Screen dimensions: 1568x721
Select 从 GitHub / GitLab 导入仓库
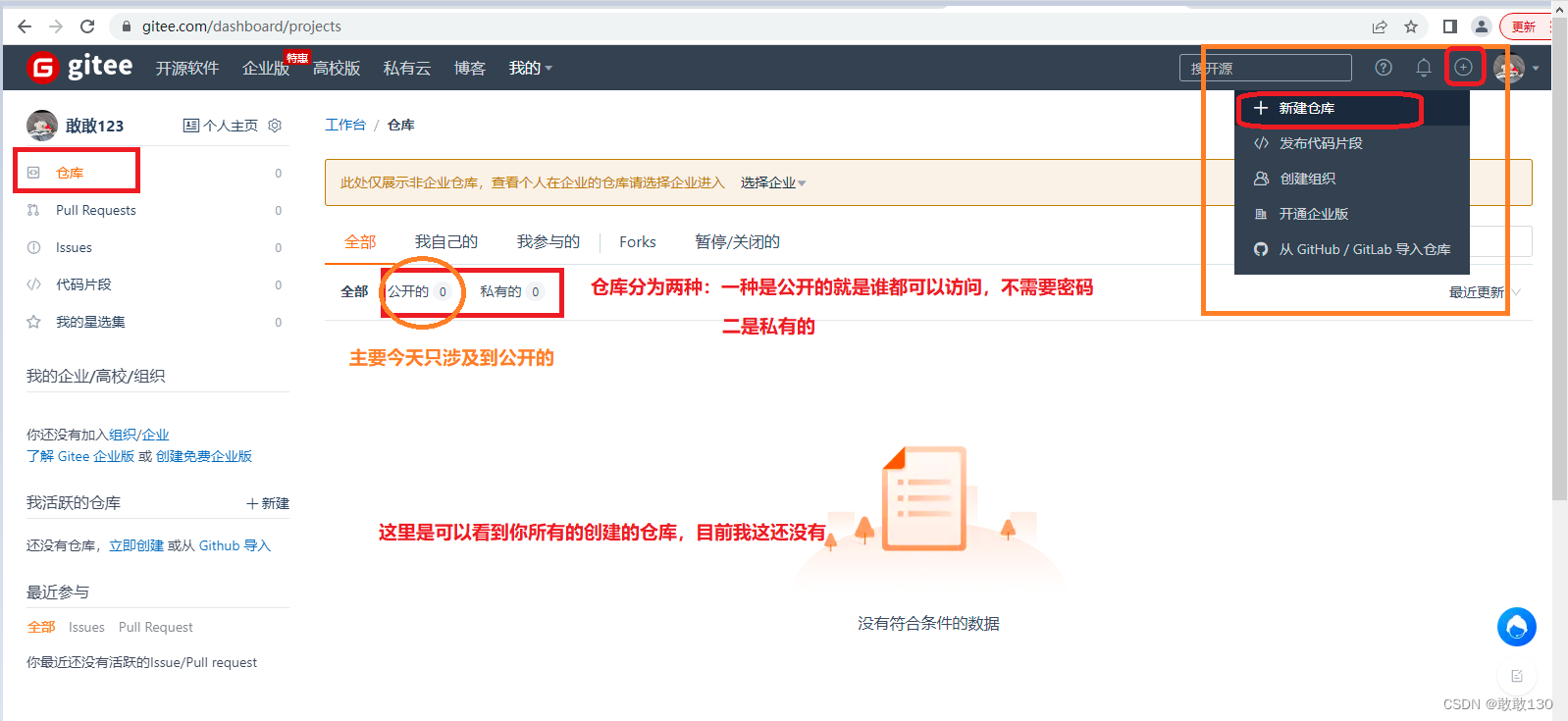(x=1352, y=249)
